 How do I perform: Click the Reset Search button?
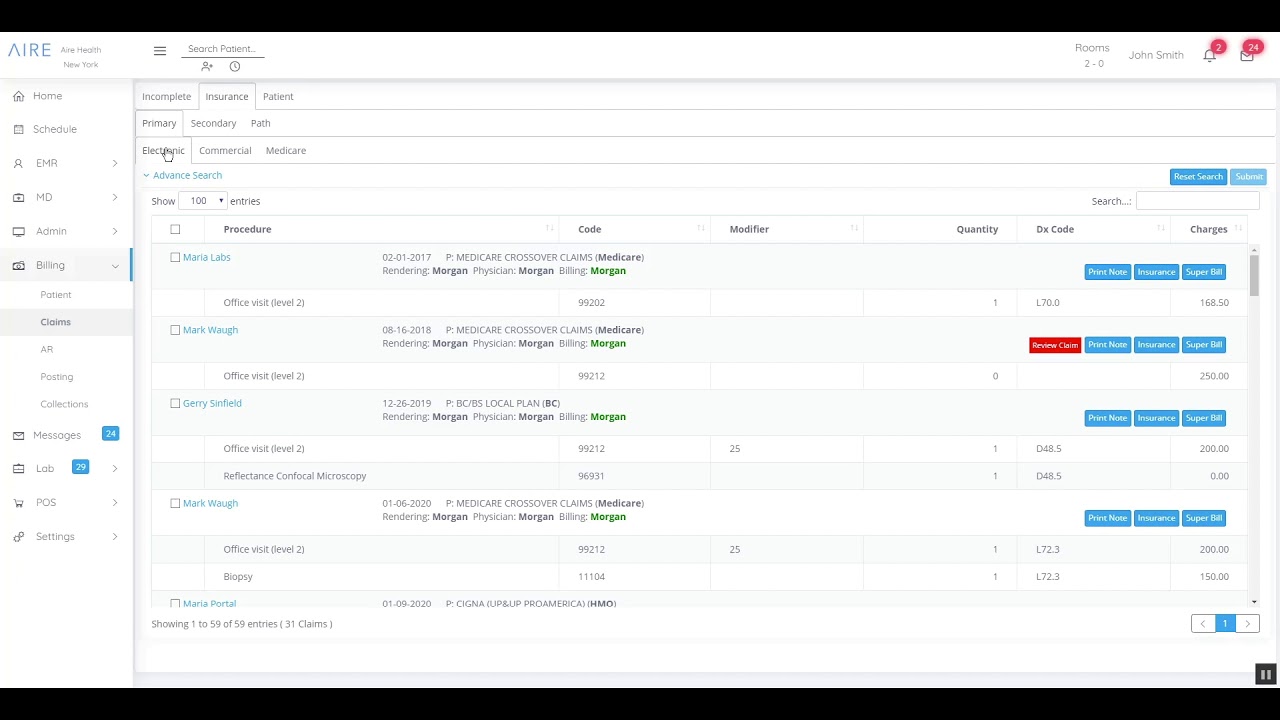[1198, 176]
